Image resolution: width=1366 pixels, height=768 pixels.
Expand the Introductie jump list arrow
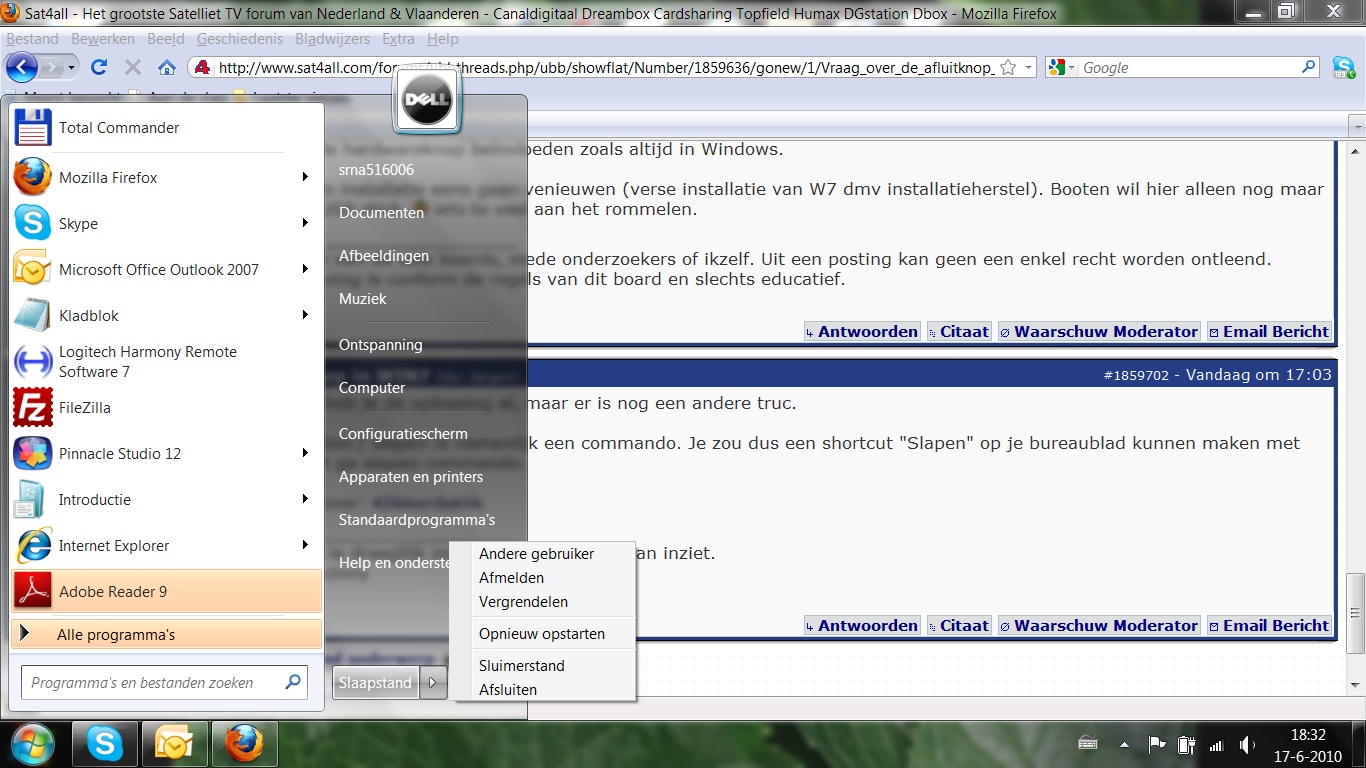[305, 500]
